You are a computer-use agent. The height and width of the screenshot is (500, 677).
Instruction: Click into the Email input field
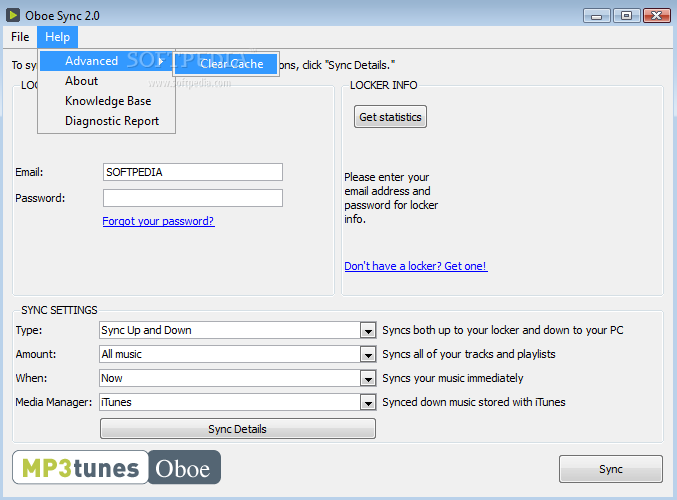[x=193, y=172]
